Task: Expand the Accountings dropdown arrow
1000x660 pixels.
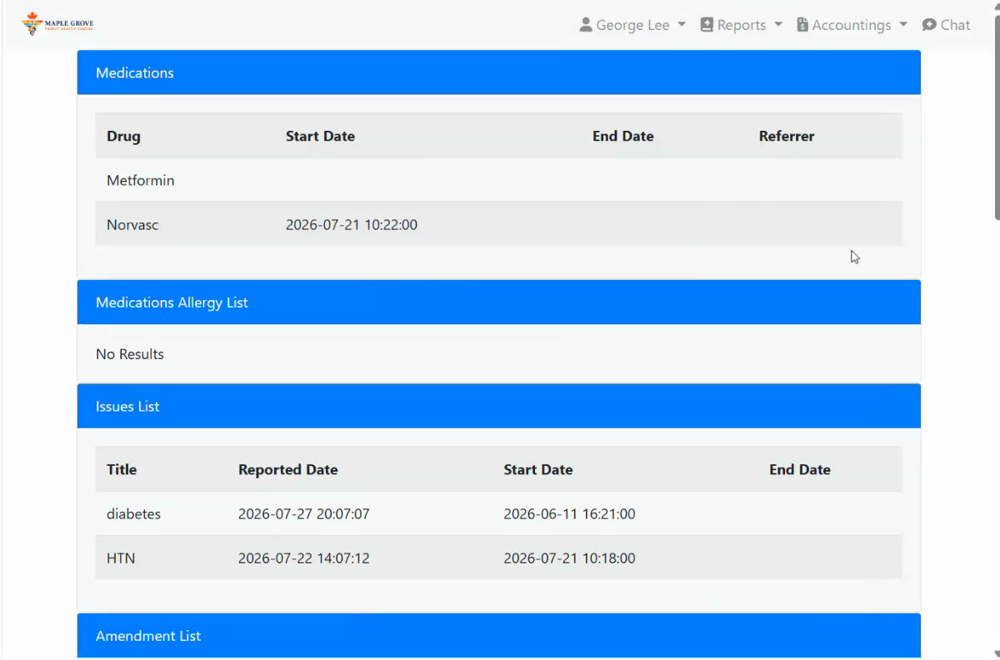Action: click(x=903, y=25)
